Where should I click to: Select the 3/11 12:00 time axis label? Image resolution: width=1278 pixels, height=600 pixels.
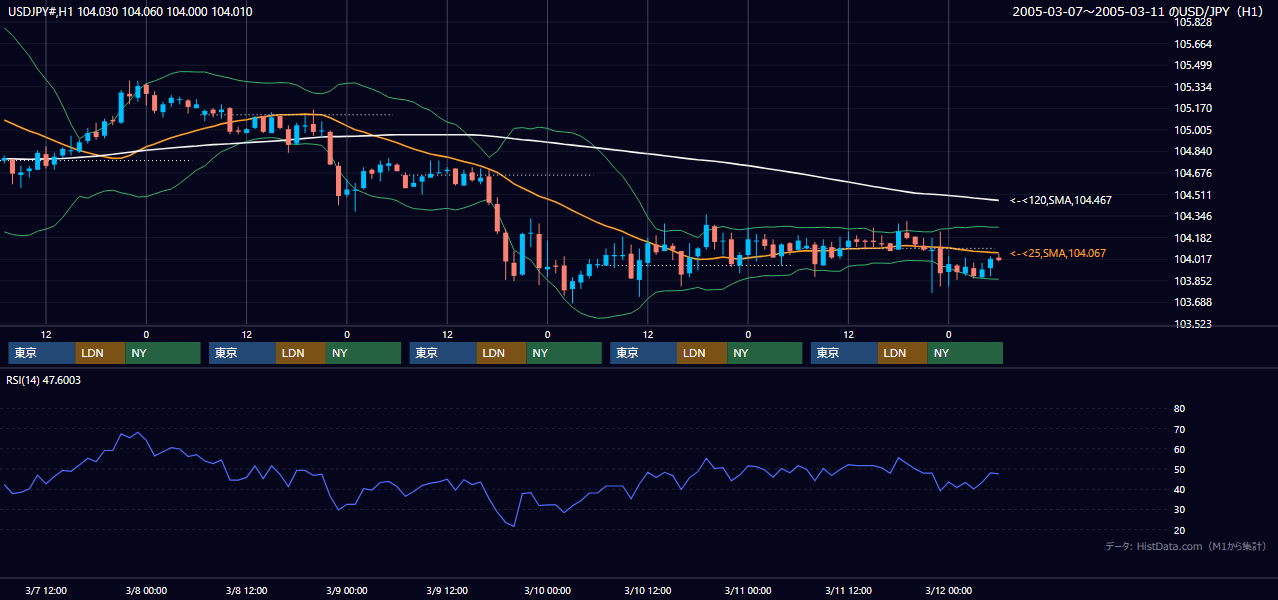coord(848,590)
